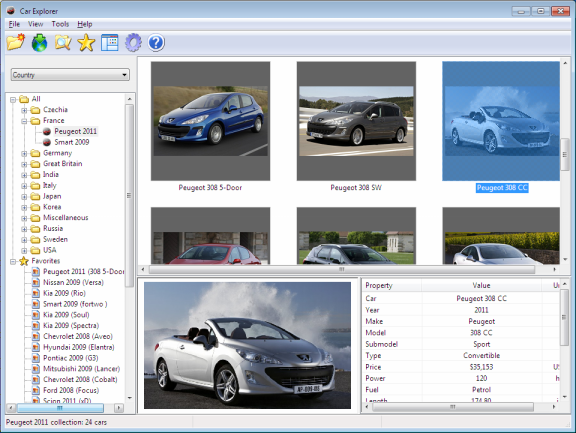
Task: Click the properties table vertical scrollbar thumb
Action: coord(564,317)
